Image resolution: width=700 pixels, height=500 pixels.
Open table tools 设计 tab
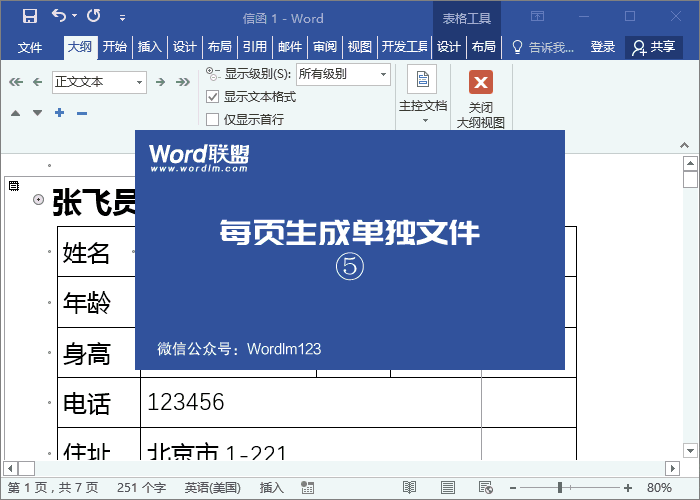pyautogui.click(x=448, y=46)
